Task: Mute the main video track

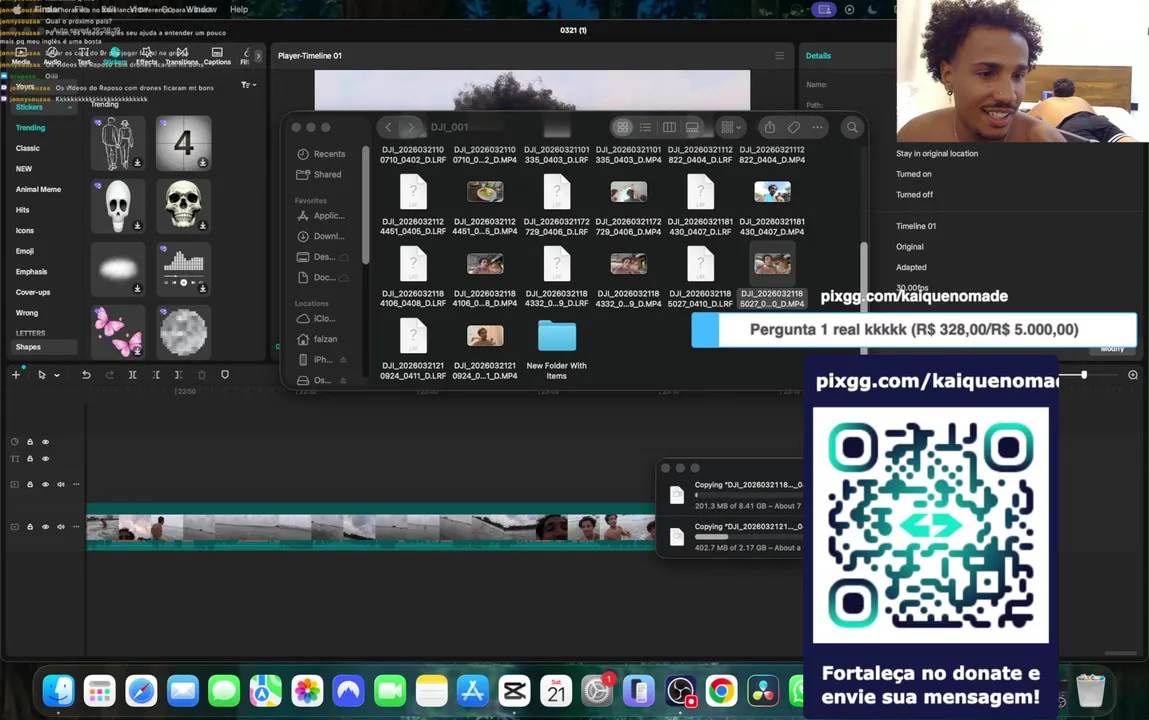Action: click(61, 527)
